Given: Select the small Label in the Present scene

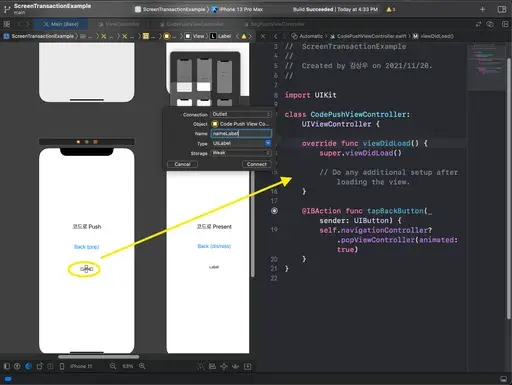Looking at the screenshot, I should [x=214, y=267].
